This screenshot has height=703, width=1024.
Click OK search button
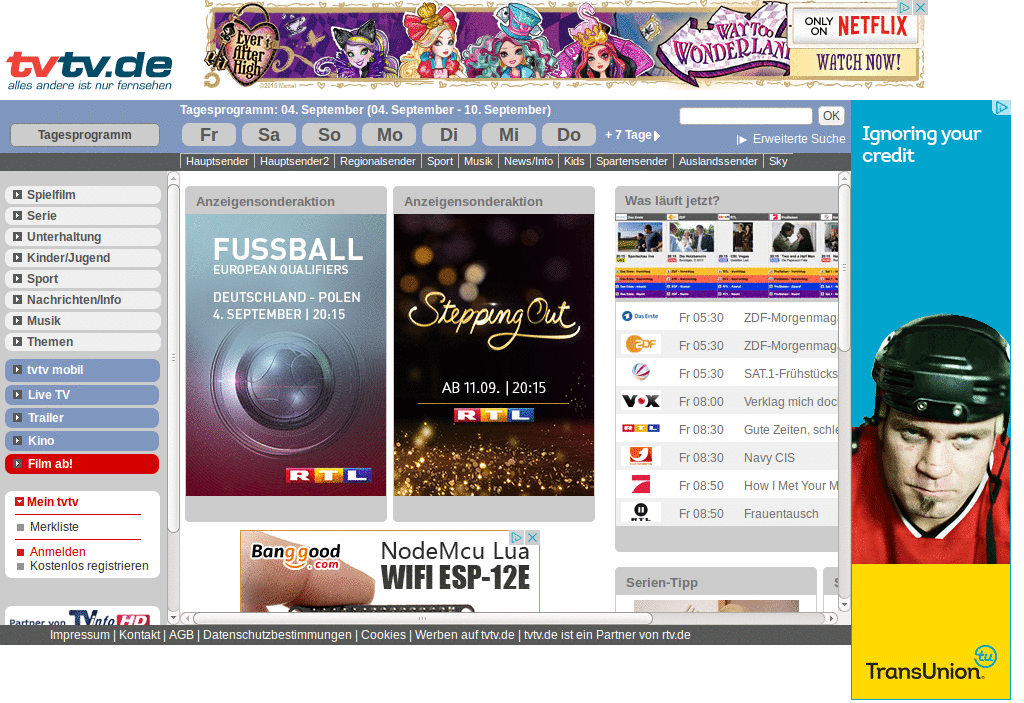831,116
